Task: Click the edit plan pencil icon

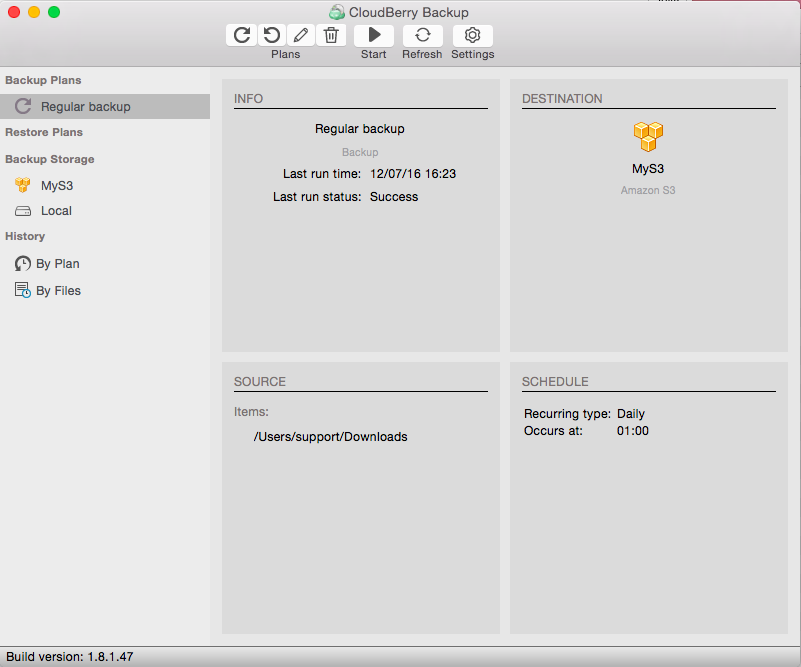Action: pyautogui.click(x=301, y=35)
